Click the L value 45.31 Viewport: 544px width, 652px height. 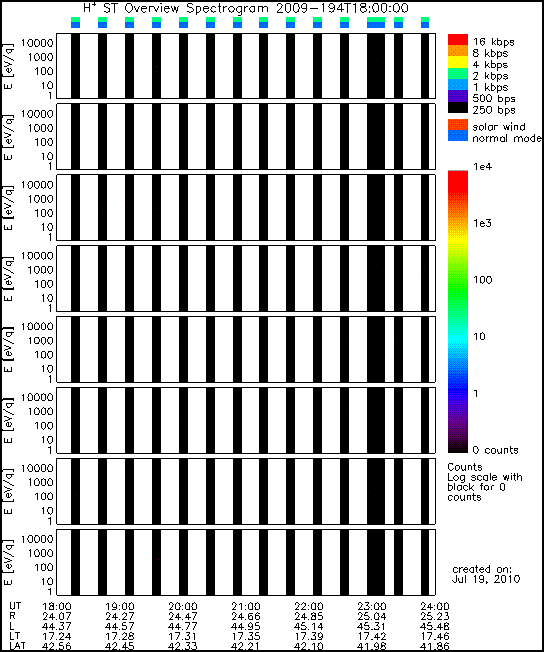(x=372, y=627)
